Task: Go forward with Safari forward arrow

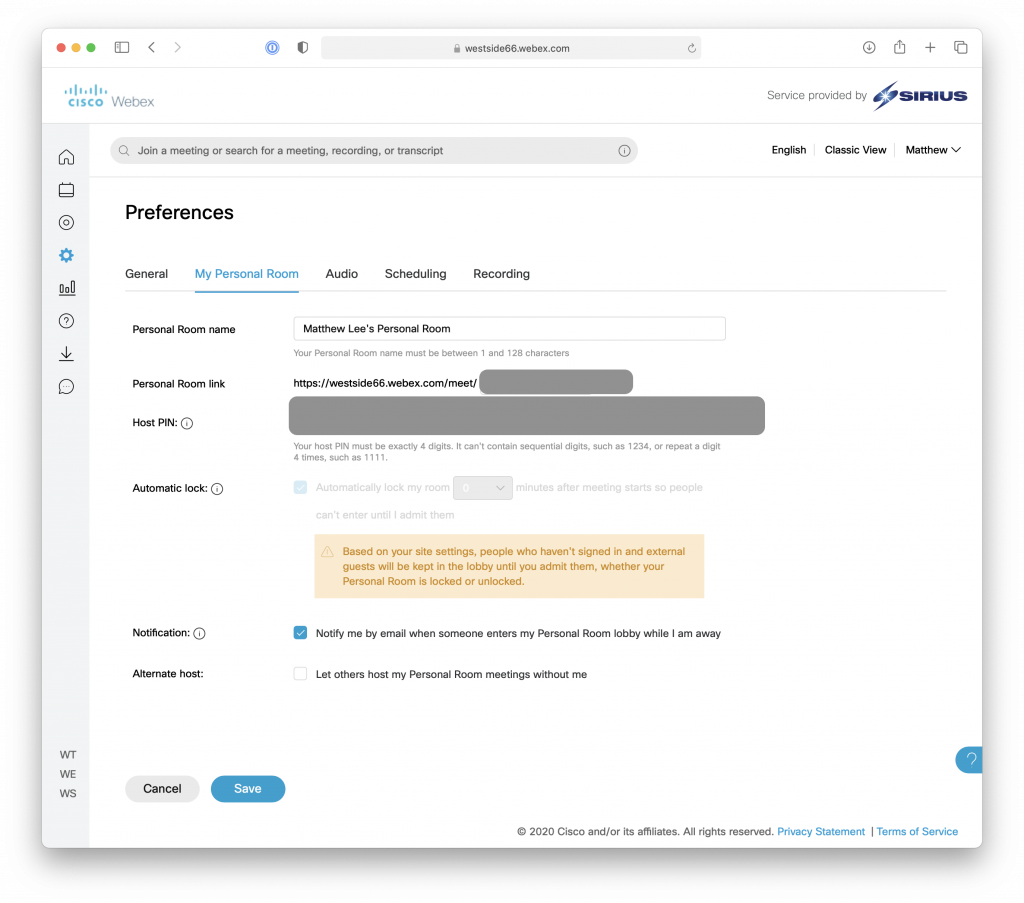Action: coord(178,48)
